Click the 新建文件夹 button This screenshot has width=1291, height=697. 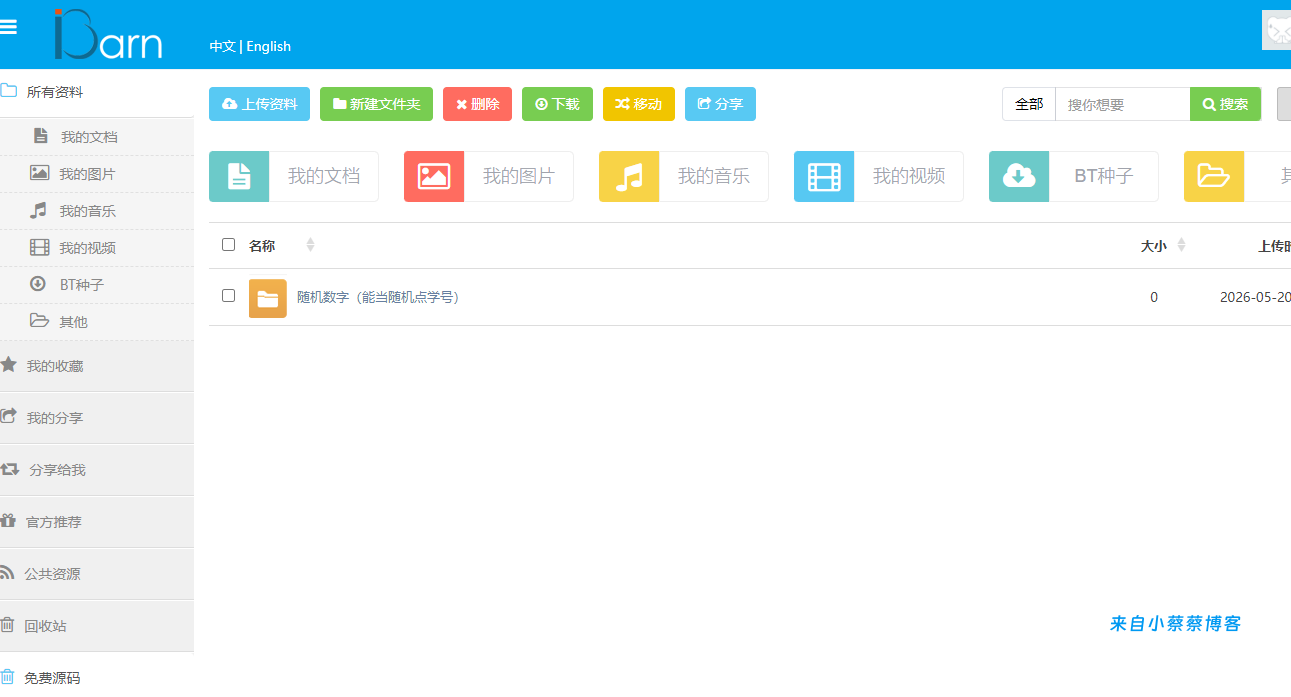pyautogui.click(x=376, y=104)
